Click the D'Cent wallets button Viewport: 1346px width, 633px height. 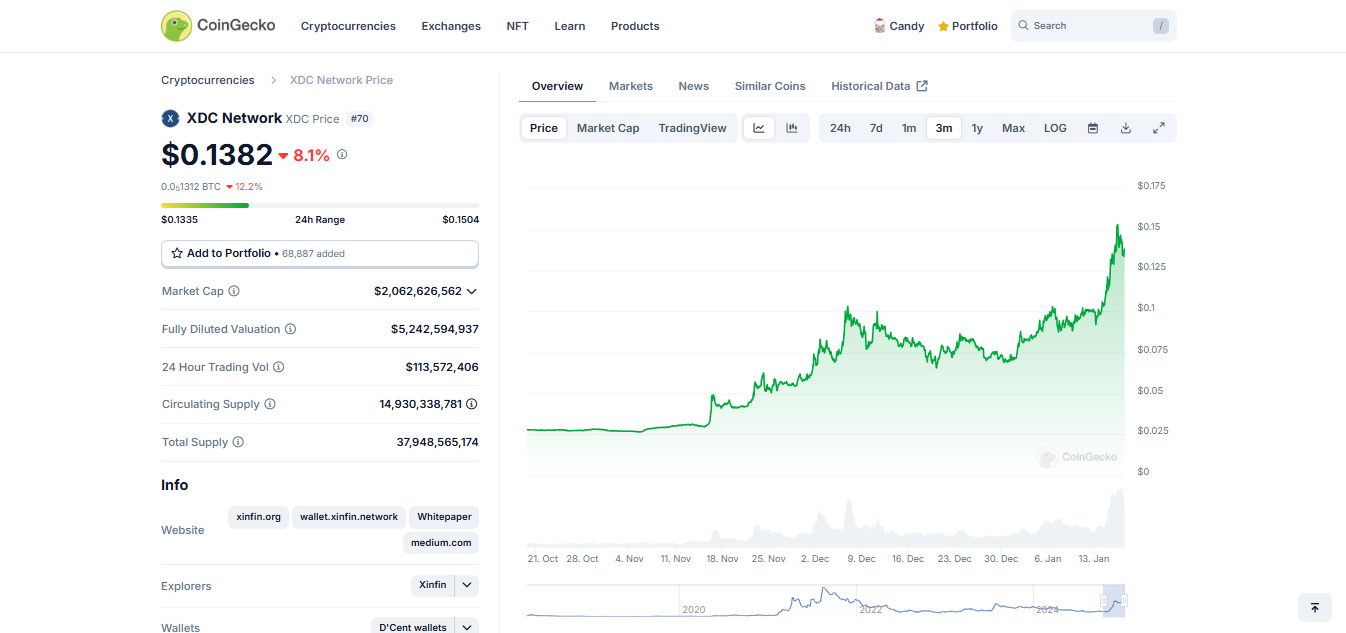click(413, 628)
